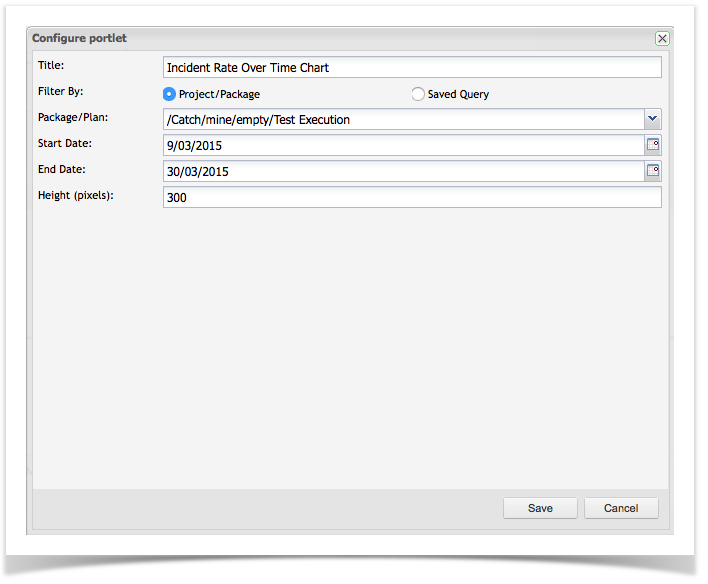Open the End Date calendar picker
This screenshot has width=708, height=584.
click(653, 171)
